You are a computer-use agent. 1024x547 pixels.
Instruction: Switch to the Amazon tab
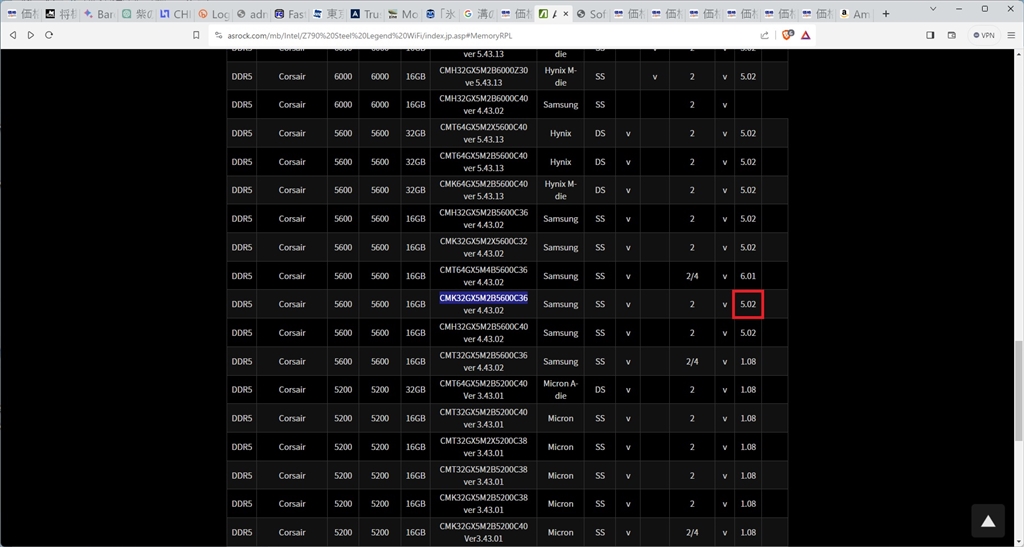point(855,14)
